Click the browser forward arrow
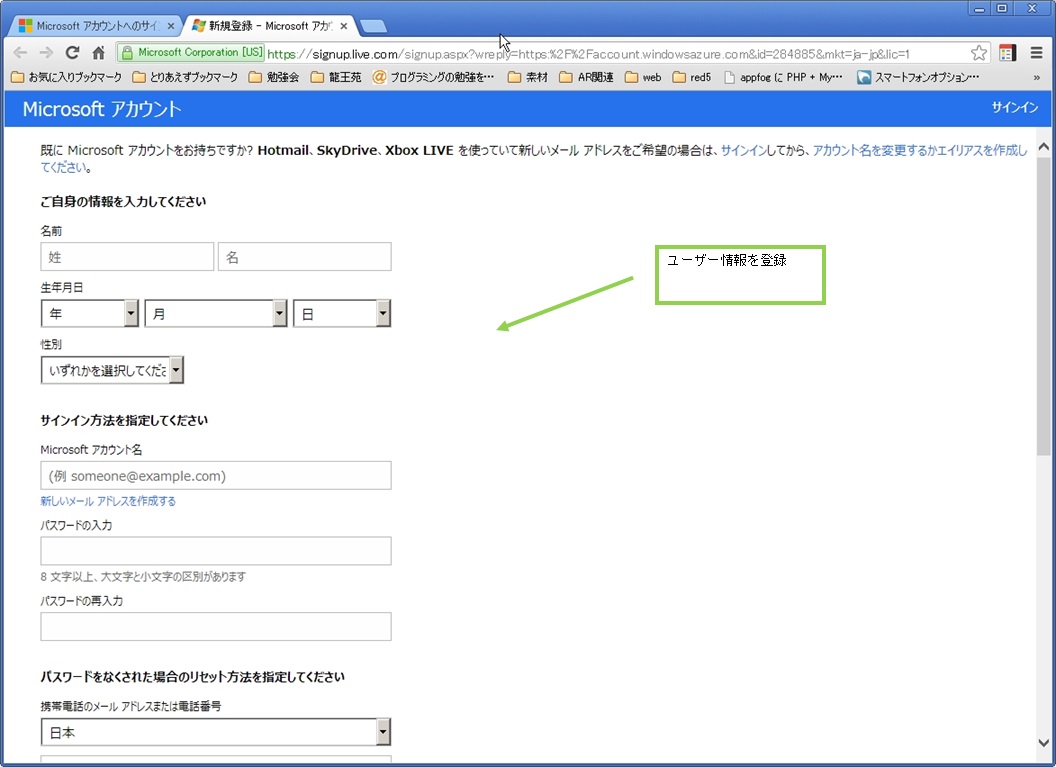 coord(46,53)
